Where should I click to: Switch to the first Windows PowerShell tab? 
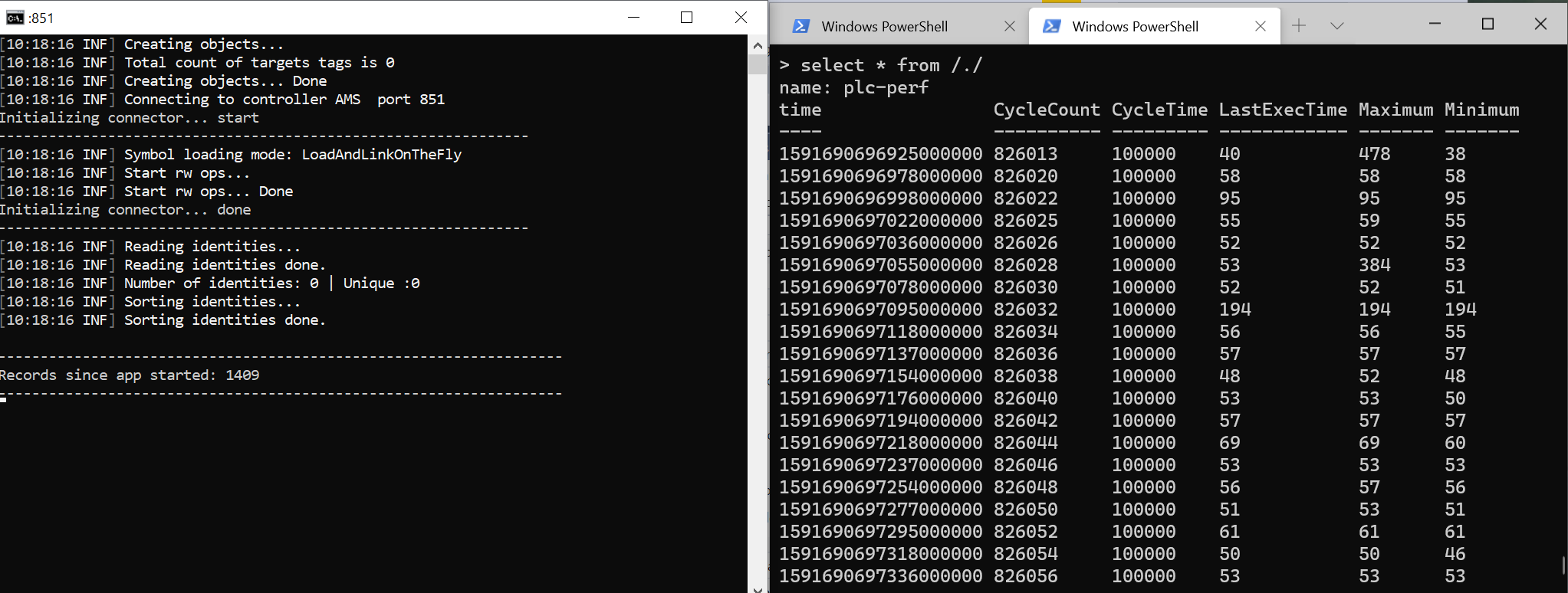903,26
